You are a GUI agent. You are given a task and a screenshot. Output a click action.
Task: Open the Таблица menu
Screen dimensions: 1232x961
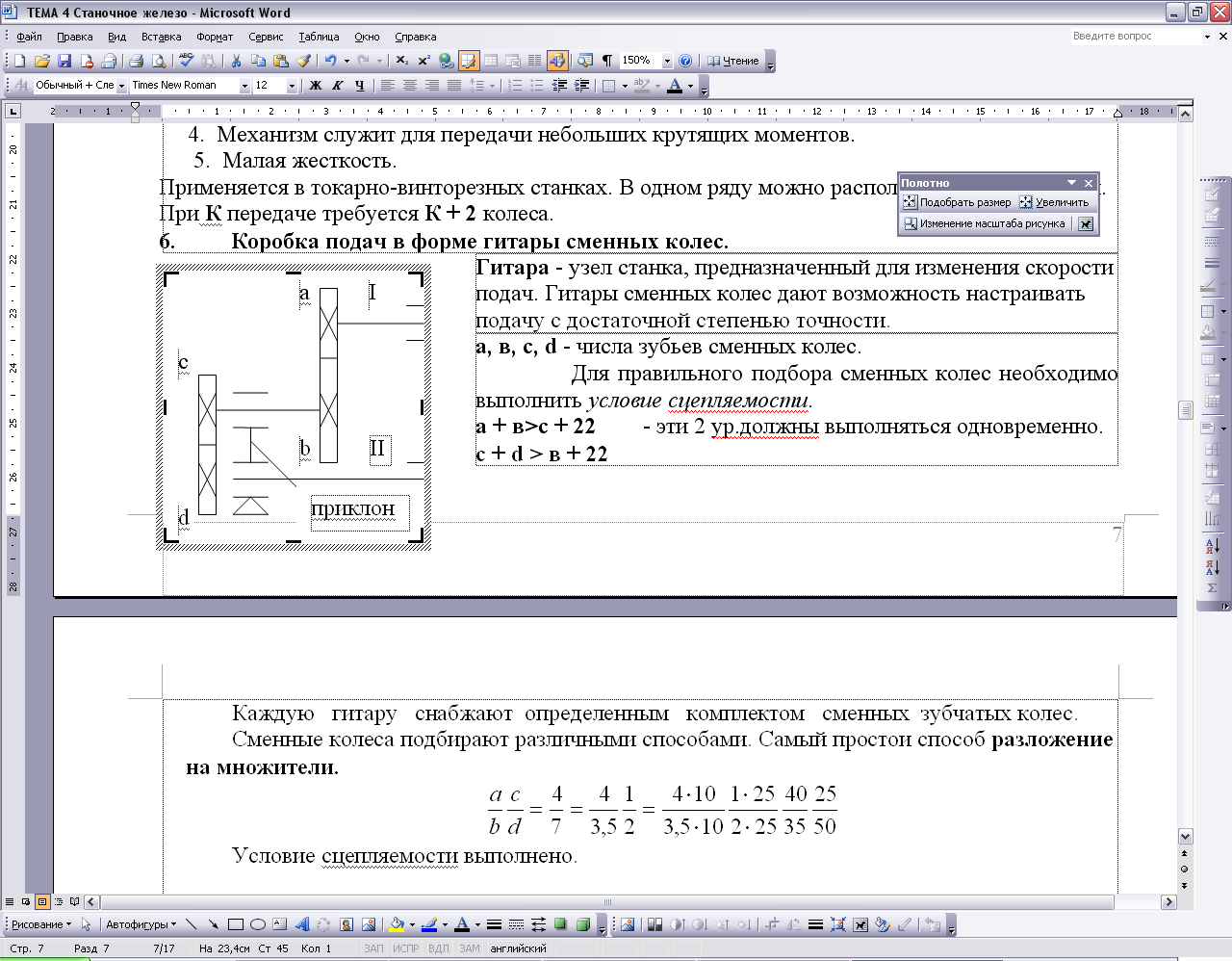(319, 37)
